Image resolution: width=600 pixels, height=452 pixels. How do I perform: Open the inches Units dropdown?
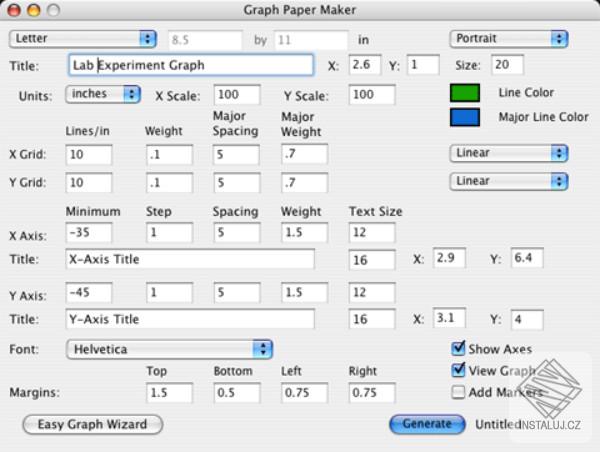click(103, 94)
